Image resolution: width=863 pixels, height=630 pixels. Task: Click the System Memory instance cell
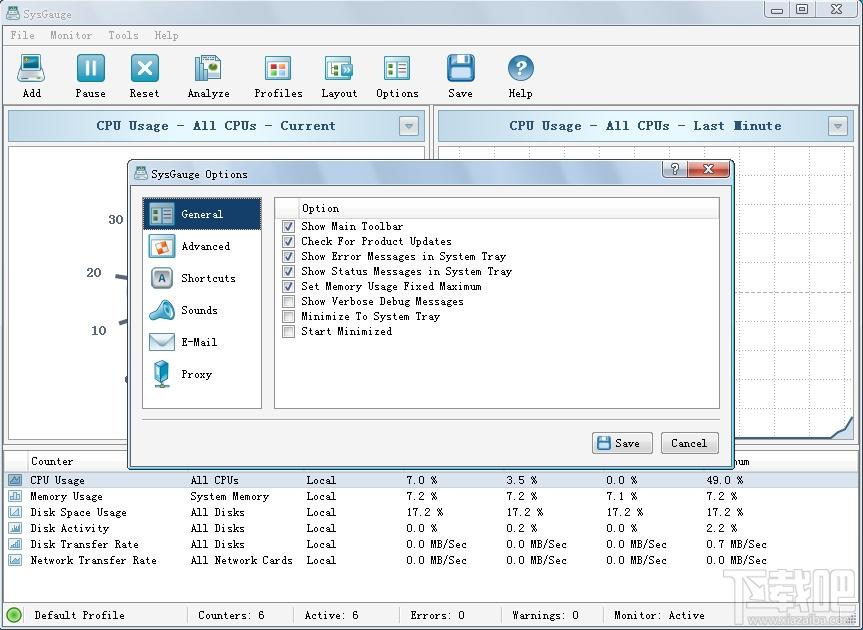pyautogui.click(x=230, y=496)
